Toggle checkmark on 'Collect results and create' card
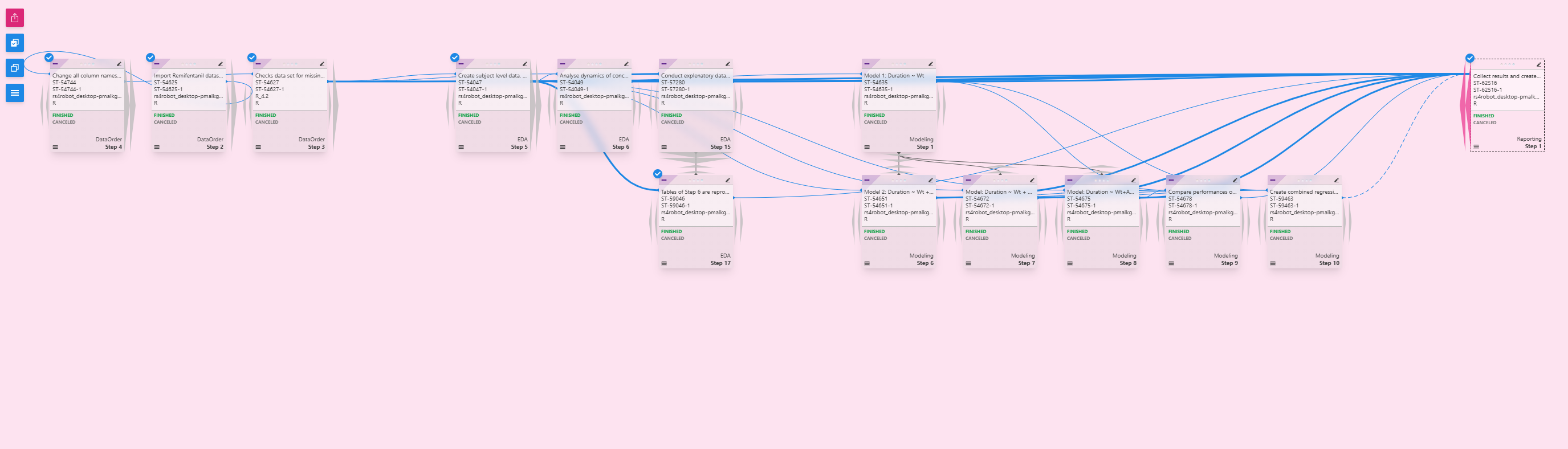 click(x=1469, y=58)
